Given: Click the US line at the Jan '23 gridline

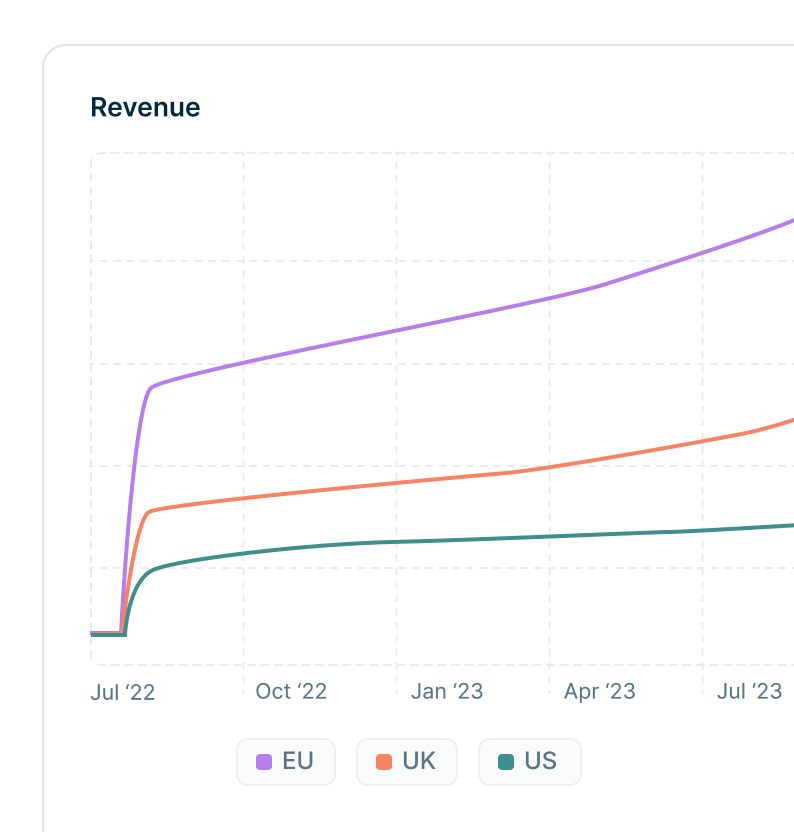Looking at the screenshot, I should click(x=396, y=542).
